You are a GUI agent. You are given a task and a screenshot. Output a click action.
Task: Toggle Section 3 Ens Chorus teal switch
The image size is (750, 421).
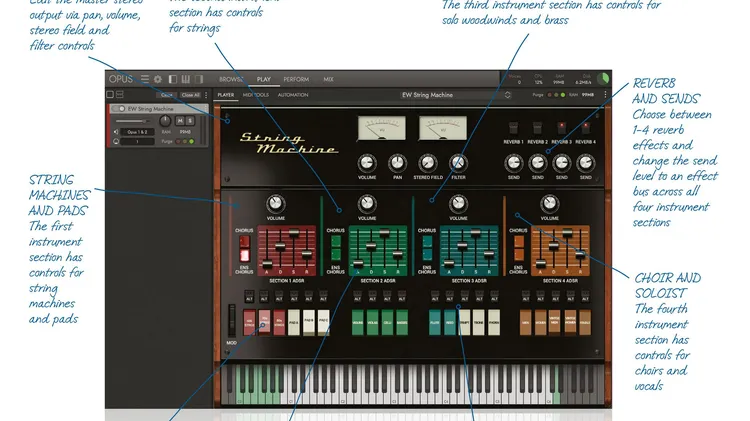pyautogui.click(x=427, y=255)
